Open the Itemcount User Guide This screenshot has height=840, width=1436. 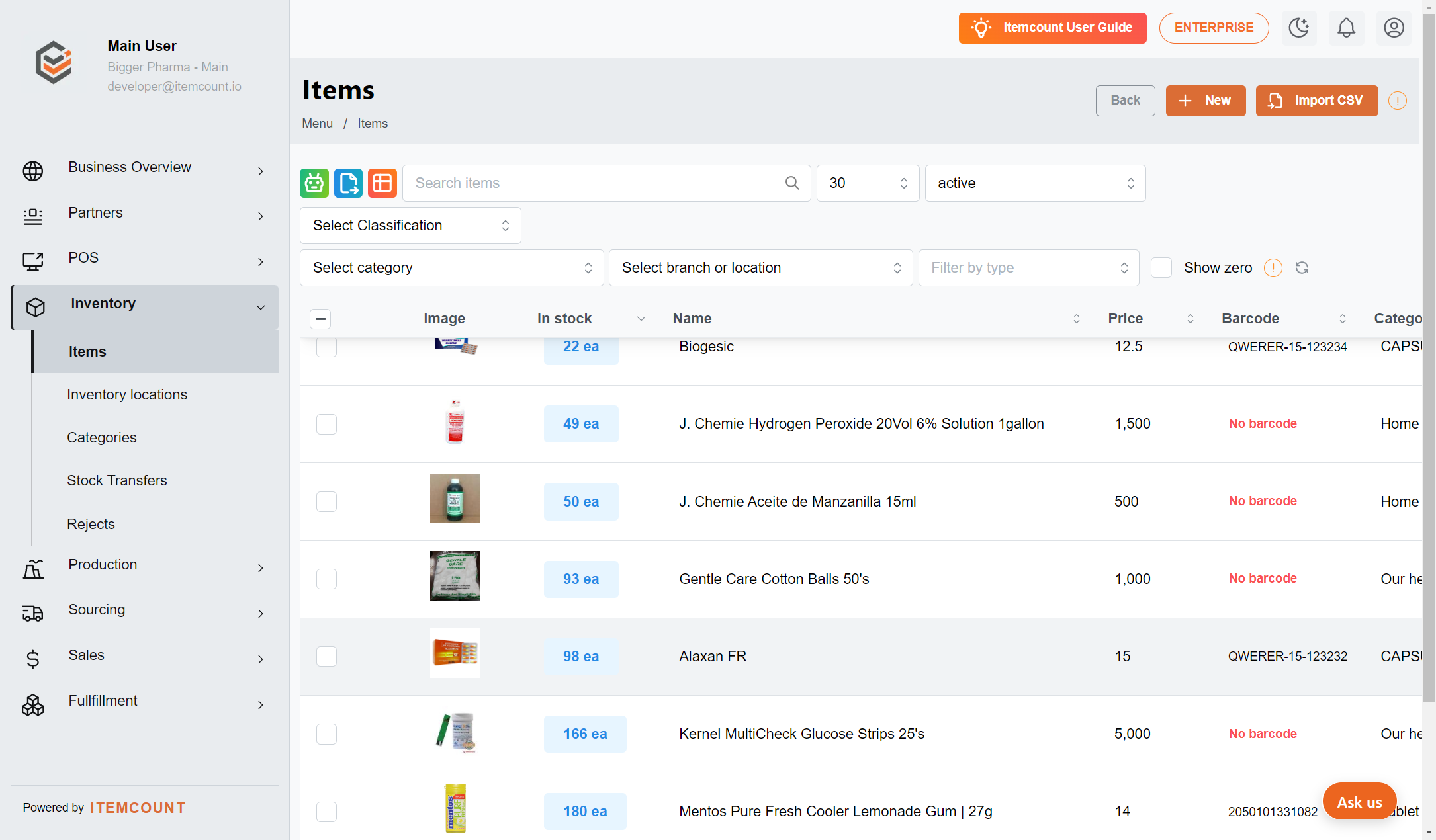coord(1052,28)
